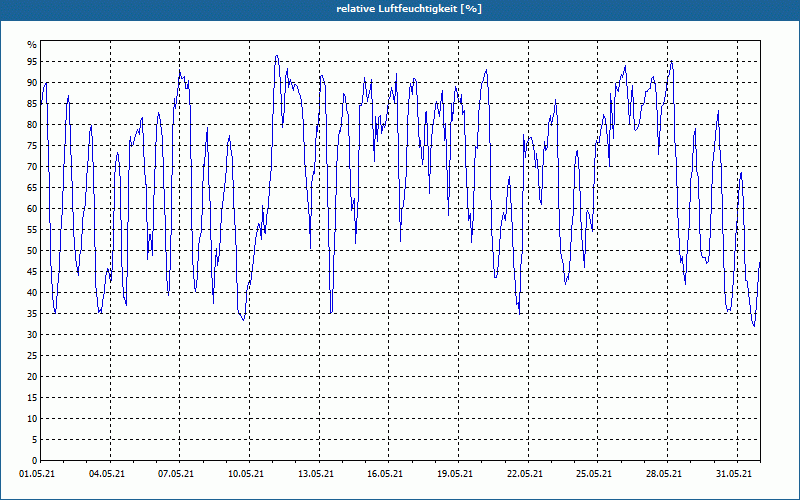Click the date label 22.05.21

tap(525, 474)
